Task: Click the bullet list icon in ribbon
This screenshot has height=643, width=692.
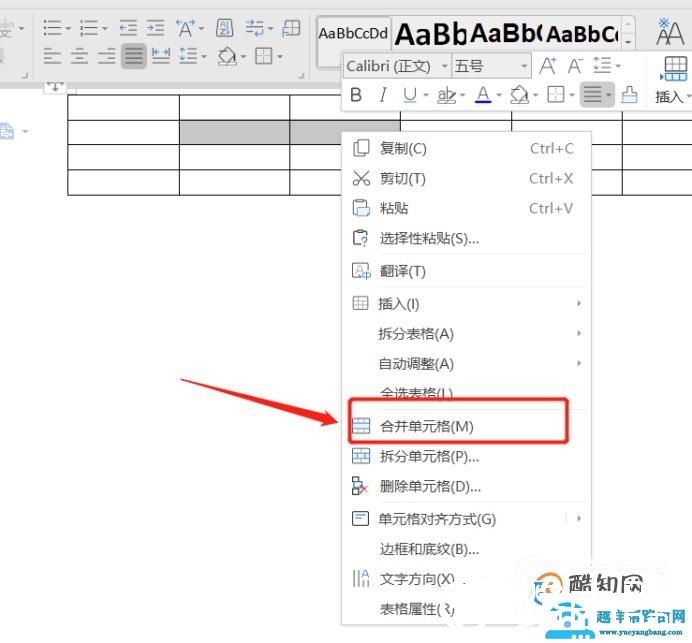Action: pos(53,28)
